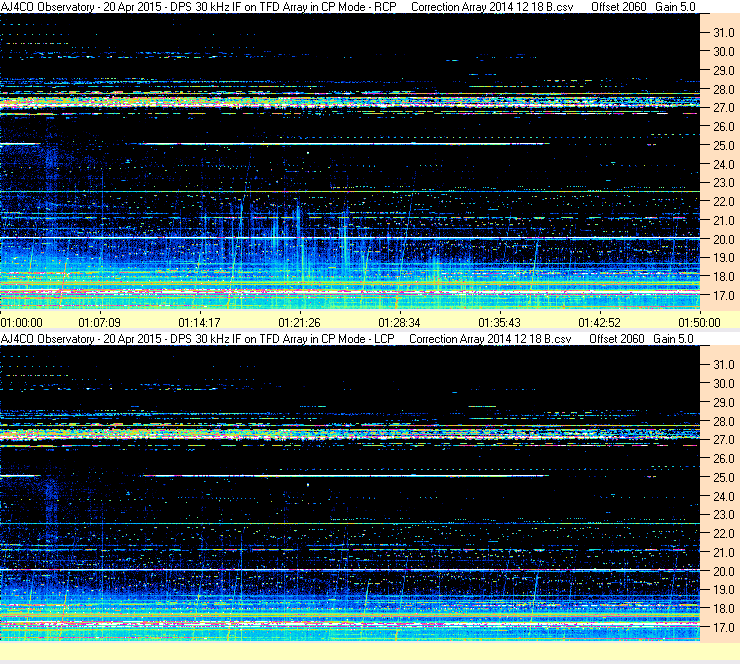Click 'Offset 2060' in the RCP plot header
The width and height of the screenshot is (740, 664).
point(619,7)
